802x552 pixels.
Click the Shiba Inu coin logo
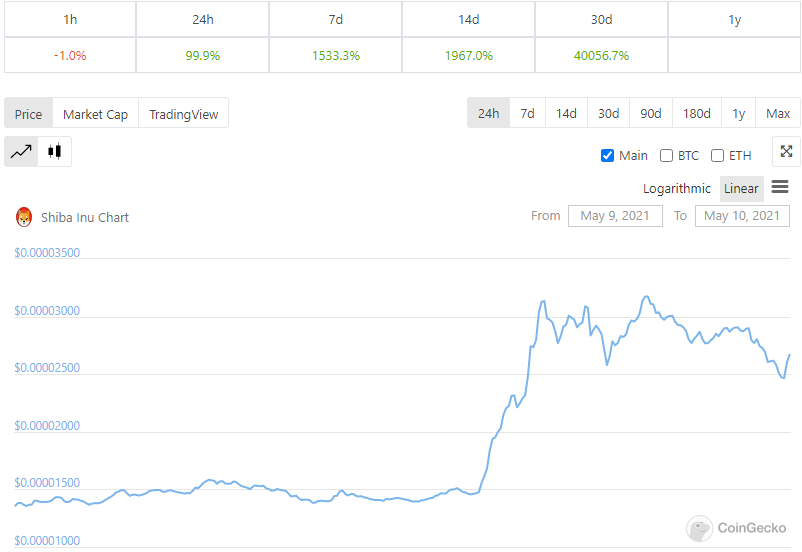click(24, 217)
